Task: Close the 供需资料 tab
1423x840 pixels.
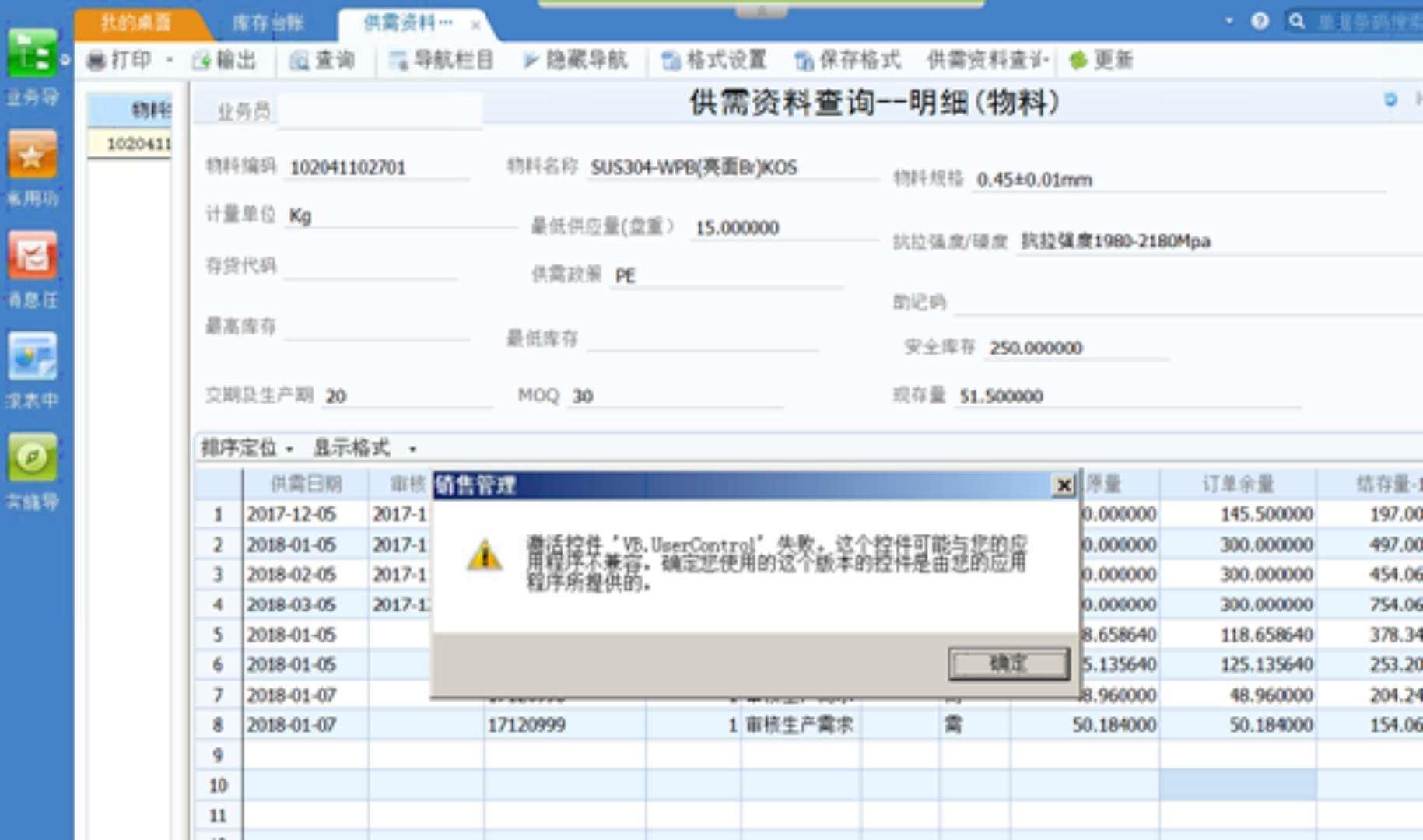Action: pyautogui.click(x=475, y=25)
